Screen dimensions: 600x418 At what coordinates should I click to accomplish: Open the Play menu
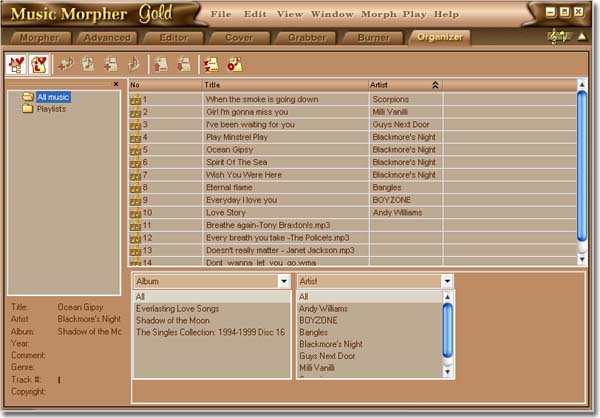click(x=414, y=14)
